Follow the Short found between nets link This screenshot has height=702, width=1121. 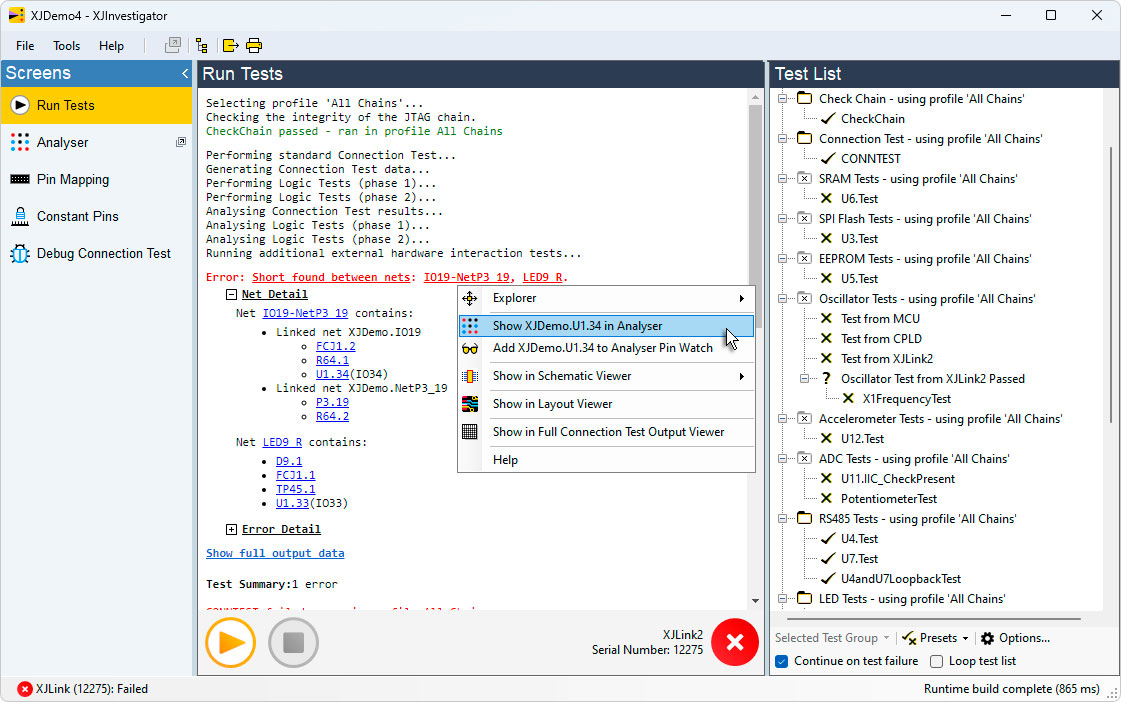pyautogui.click(x=331, y=277)
